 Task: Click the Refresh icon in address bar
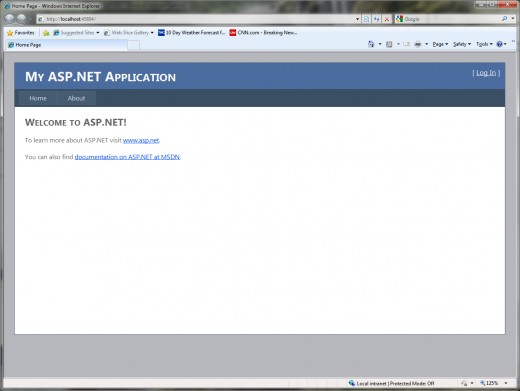(x=377, y=19)
